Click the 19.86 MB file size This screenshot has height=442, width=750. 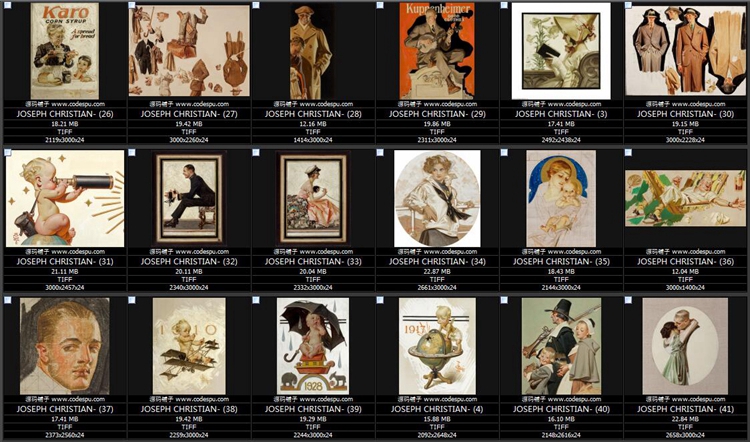coord(437,123)
